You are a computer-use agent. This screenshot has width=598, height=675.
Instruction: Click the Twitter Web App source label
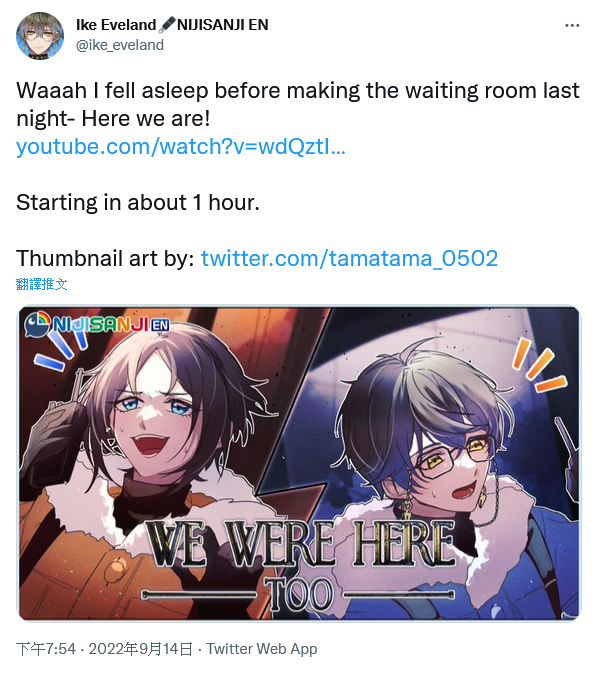(262, 649)
